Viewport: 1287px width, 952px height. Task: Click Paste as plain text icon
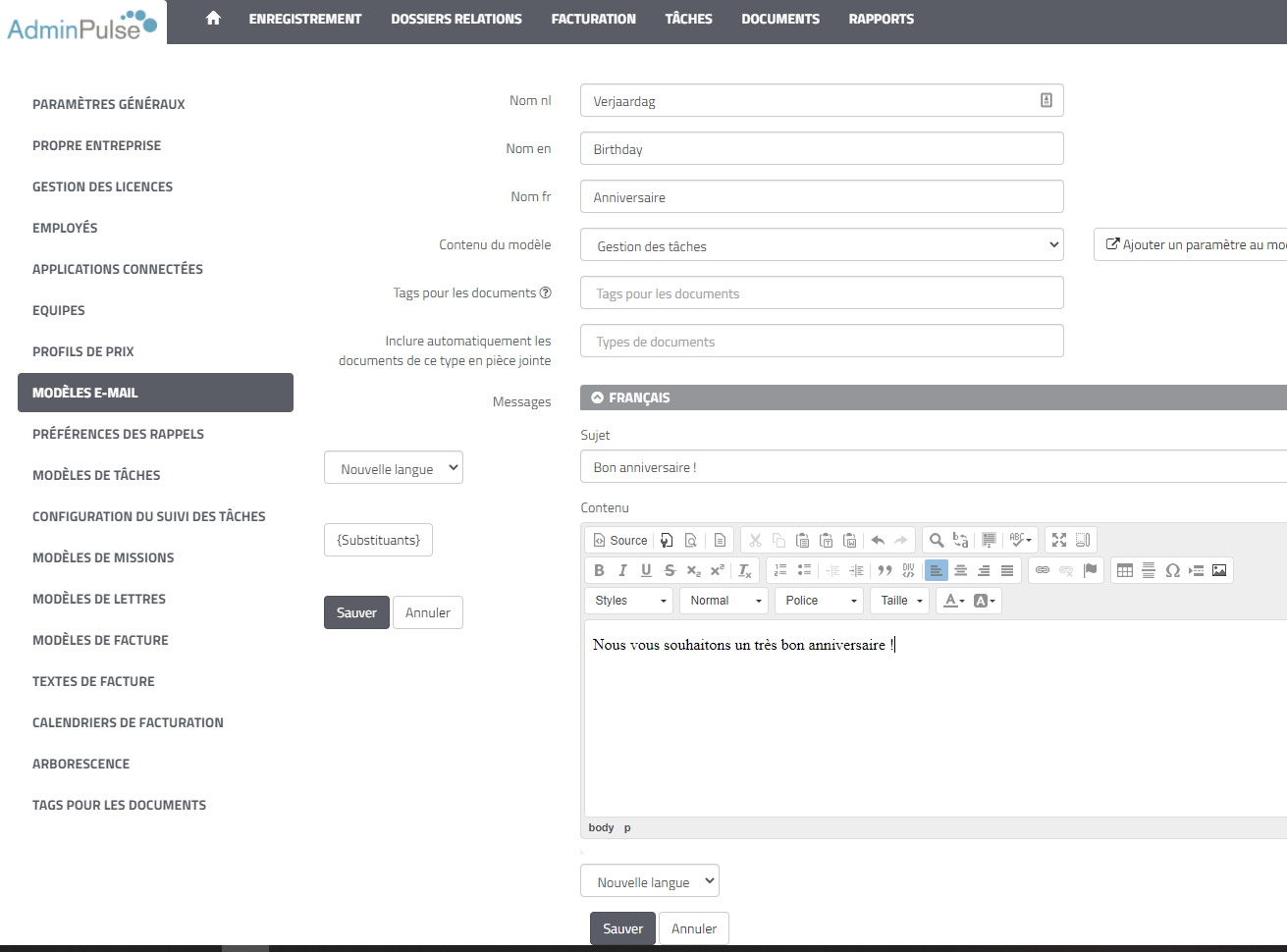point(826,540)
